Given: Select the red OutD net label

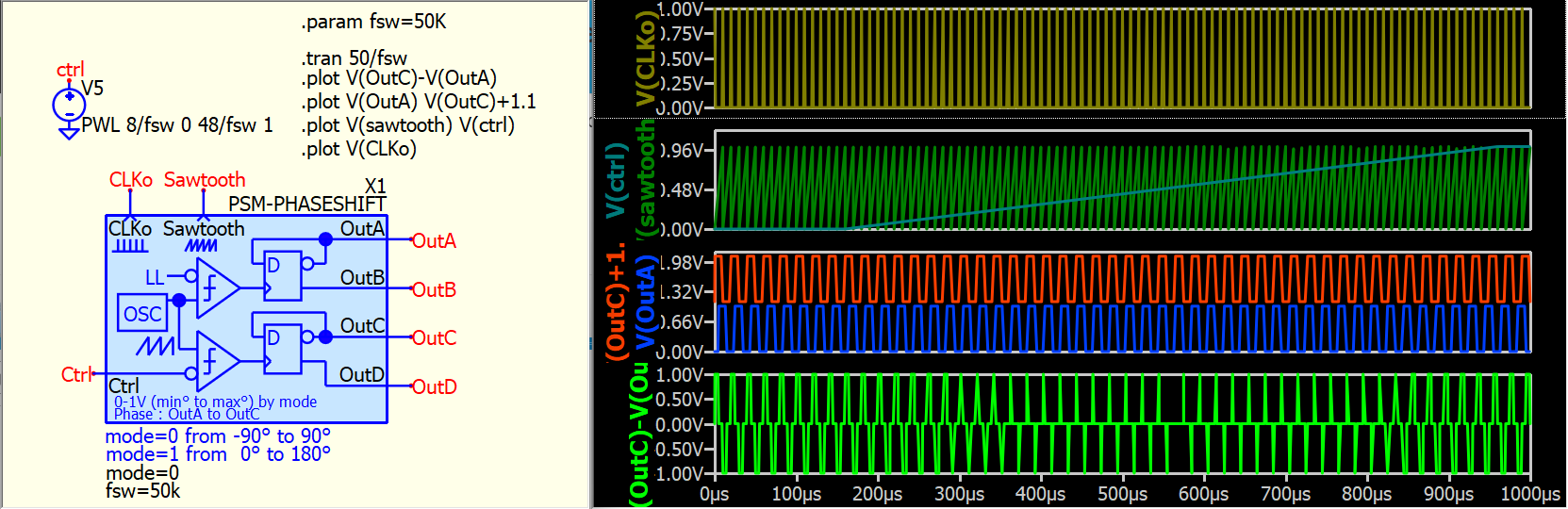Looking at the screenshot, I should pyautogui.click(x=434, y=386).
